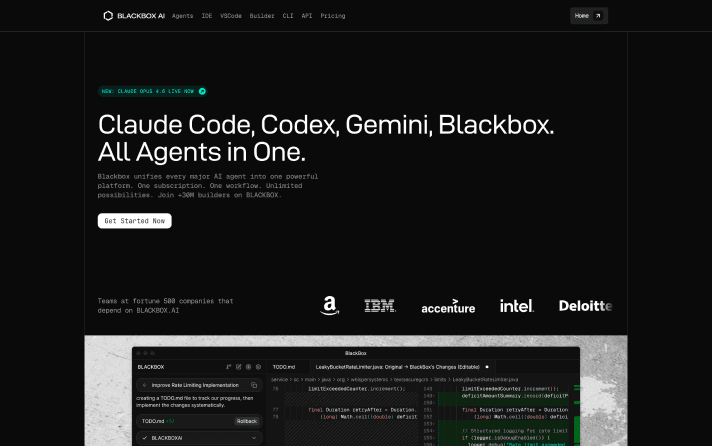Click the arrow icon on Claude Opus banner
This screenshot has height=446, width=712.
202,91
